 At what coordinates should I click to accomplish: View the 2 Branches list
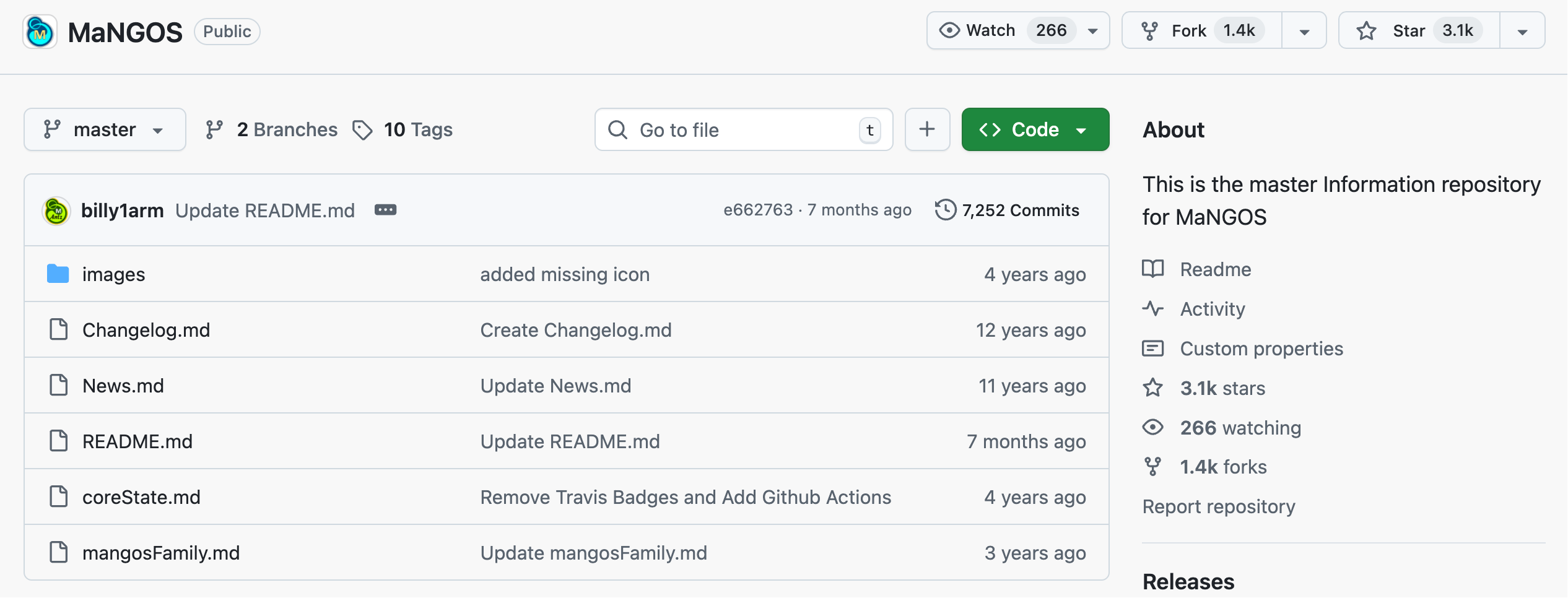(x=272, y=129)
